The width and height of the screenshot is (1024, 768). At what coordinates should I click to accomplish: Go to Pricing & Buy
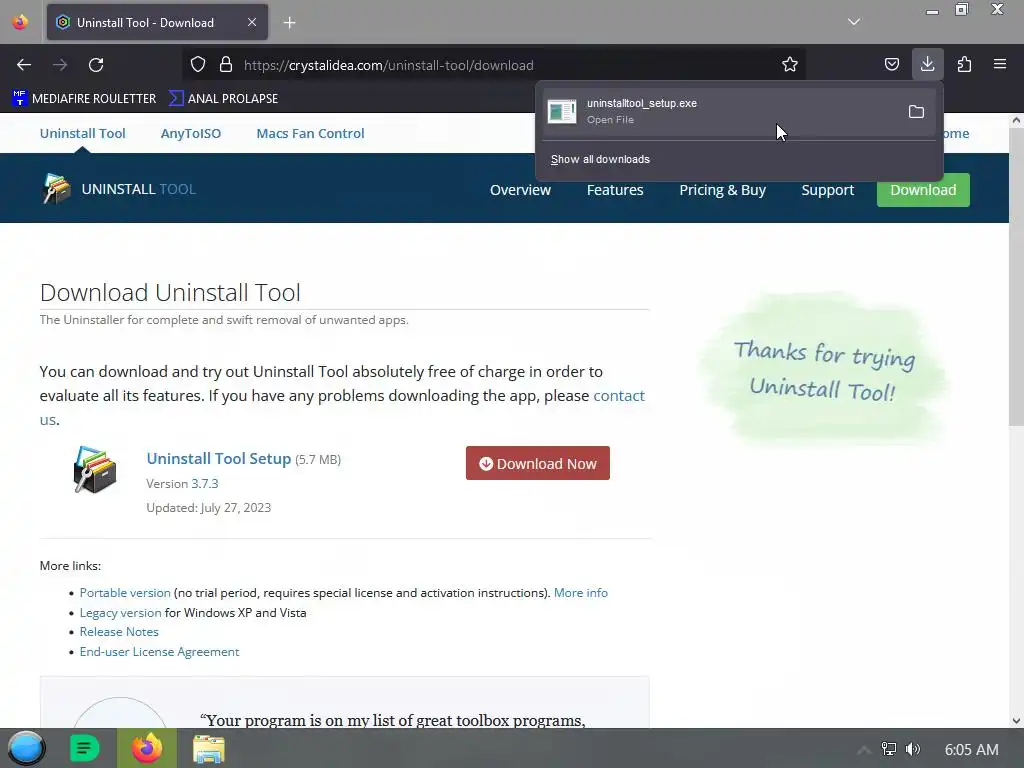click(x=722, y=190)
